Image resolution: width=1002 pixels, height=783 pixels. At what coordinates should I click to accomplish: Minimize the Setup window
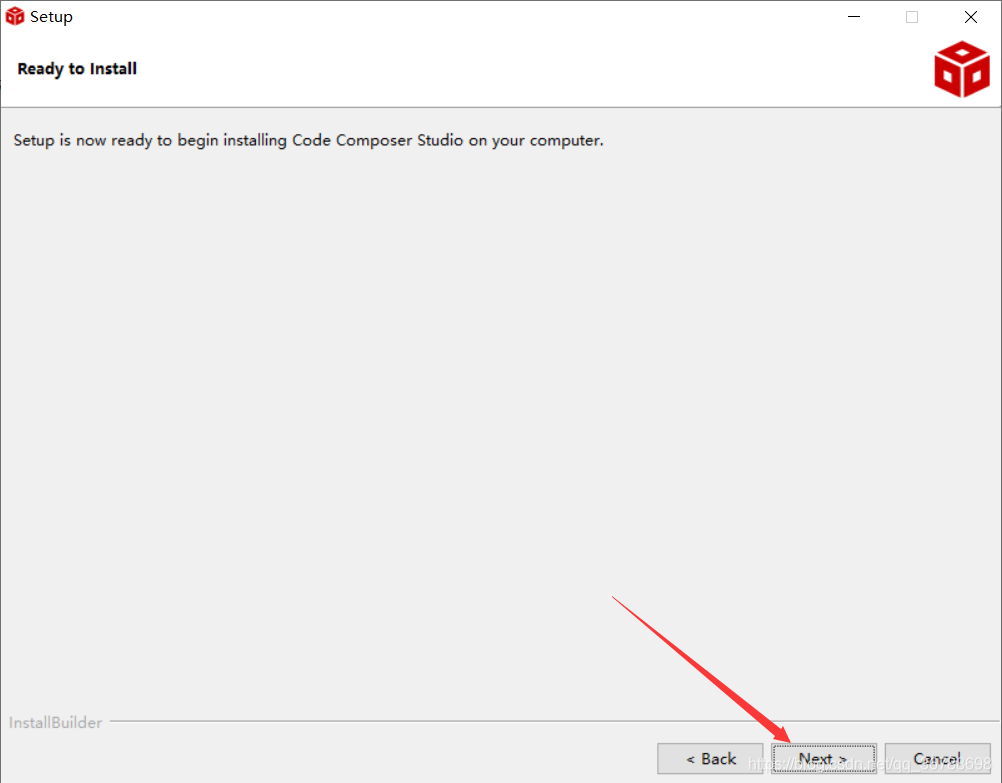click(854, 17)
